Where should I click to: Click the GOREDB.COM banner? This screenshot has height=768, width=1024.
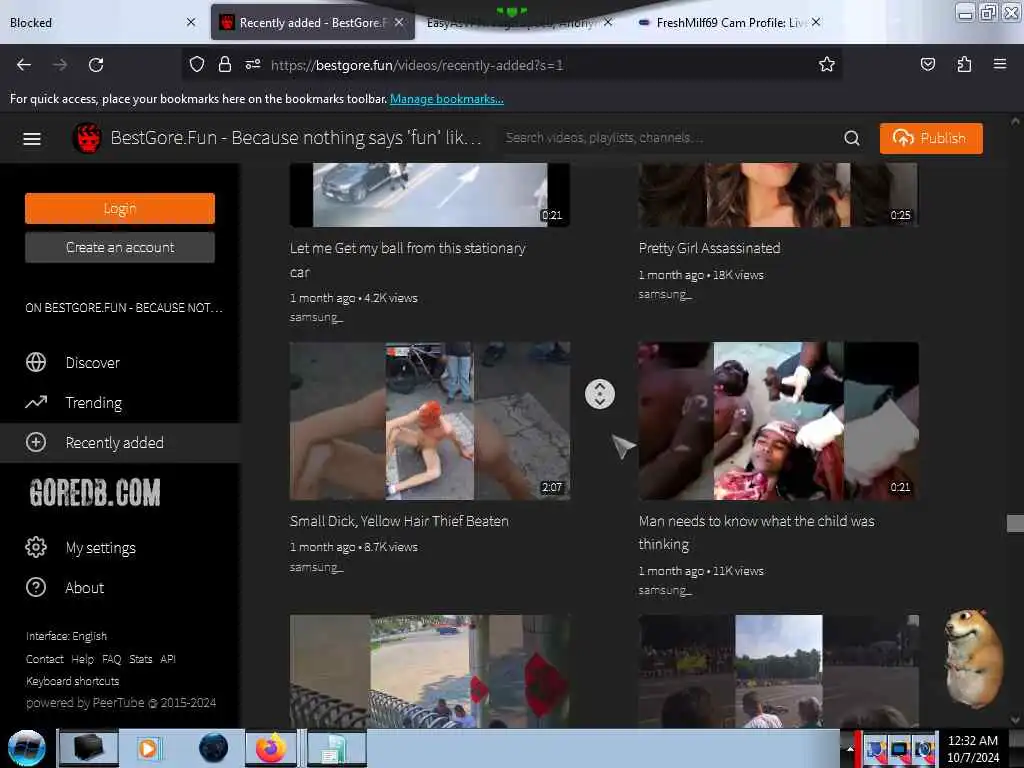click(x=95, y=493)
